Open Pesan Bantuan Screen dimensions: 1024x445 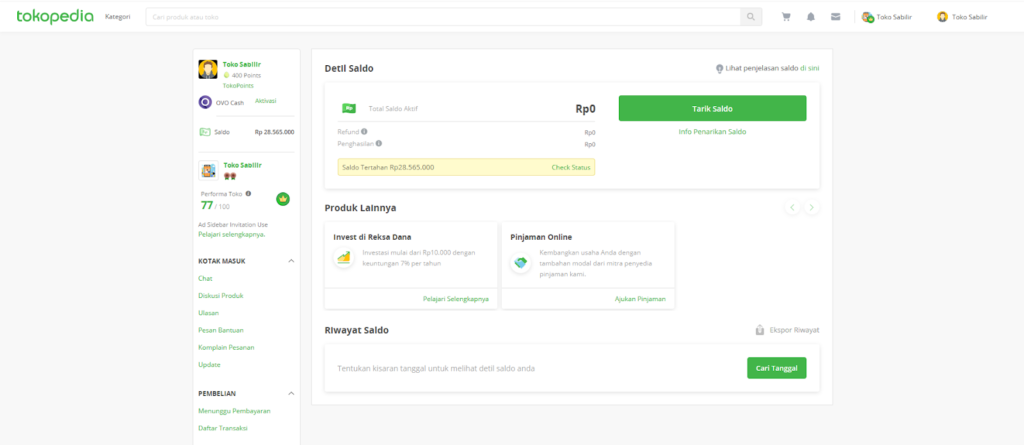coord(221,330)
